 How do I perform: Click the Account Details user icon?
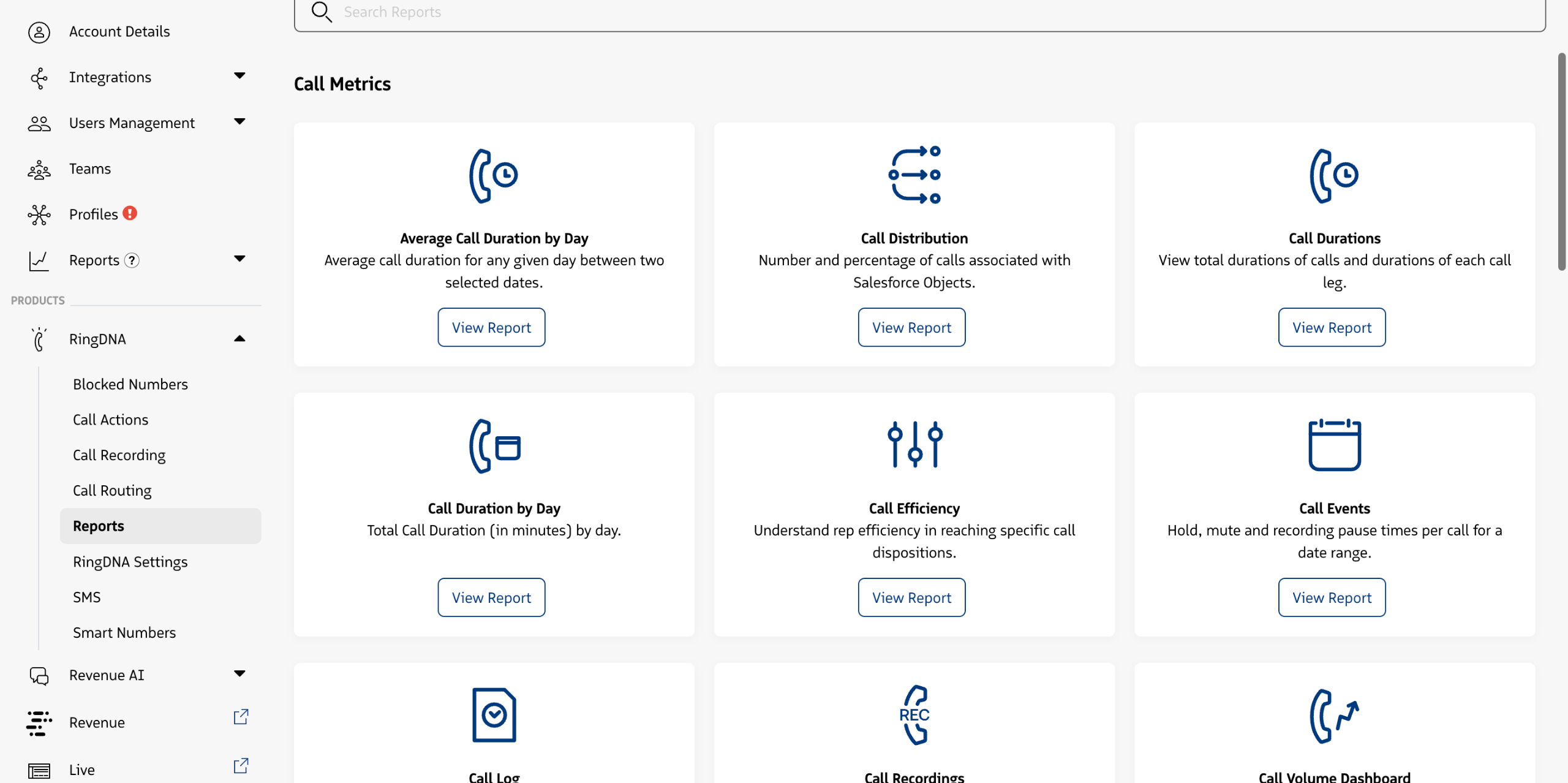click(x=39, y=32)
